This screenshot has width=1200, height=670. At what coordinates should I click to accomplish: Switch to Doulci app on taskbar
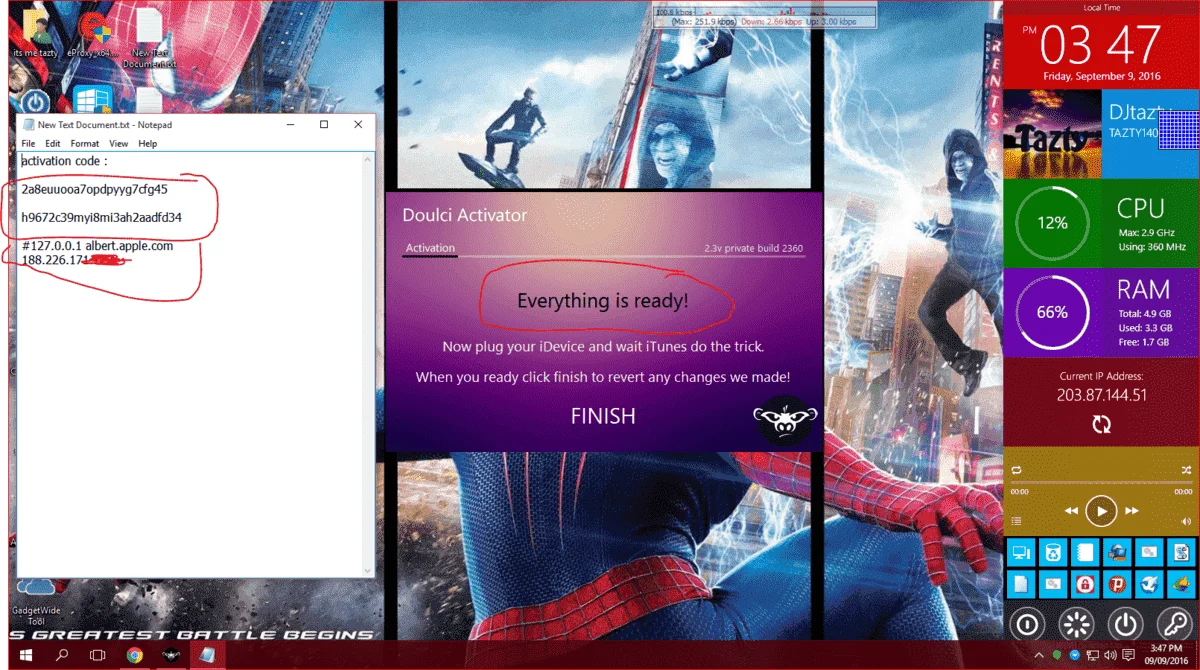tap(170, 655)
